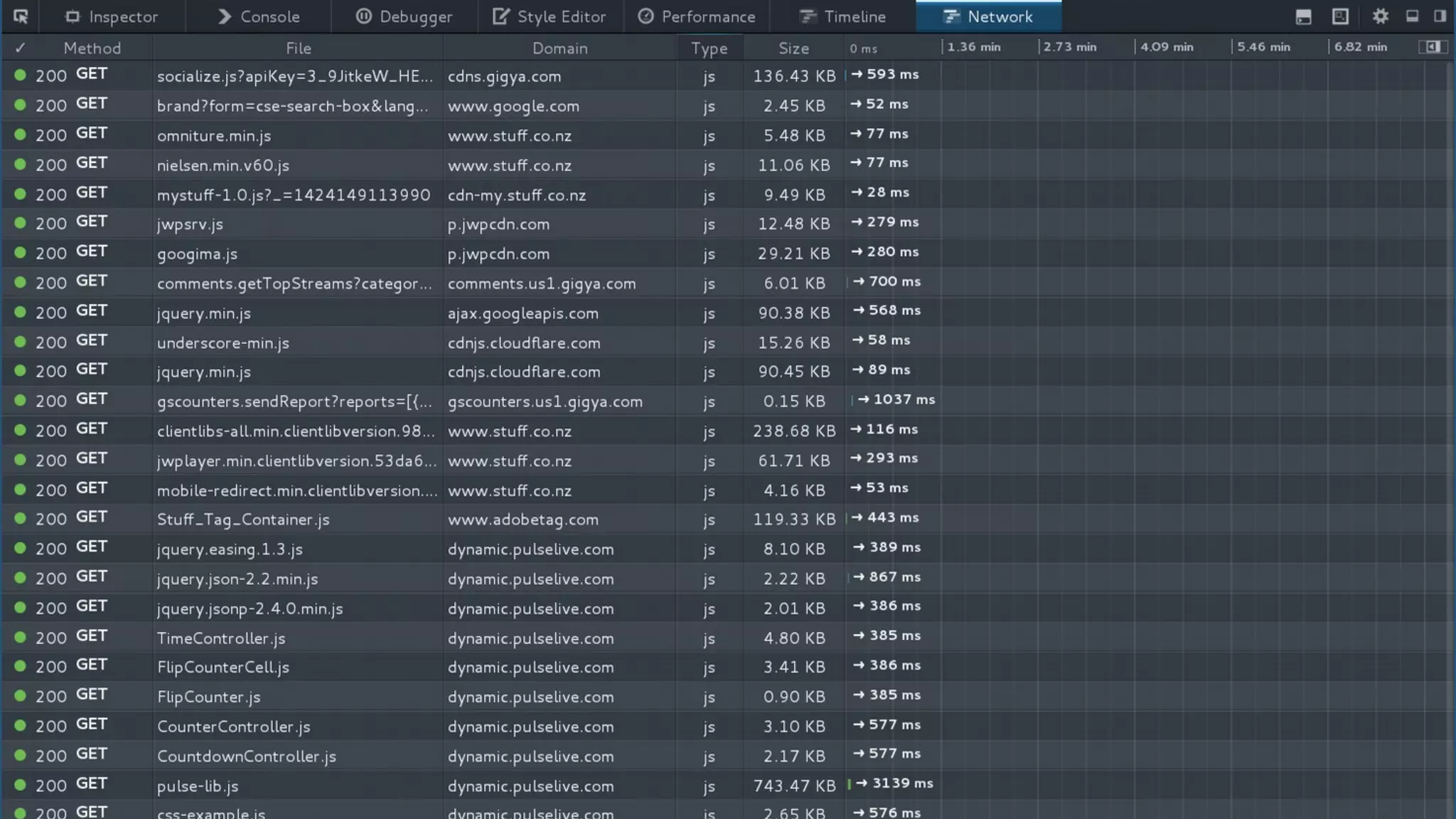The image size is (1456, 819).
Task: Sort requests by the File column
Action: point(298,48)
